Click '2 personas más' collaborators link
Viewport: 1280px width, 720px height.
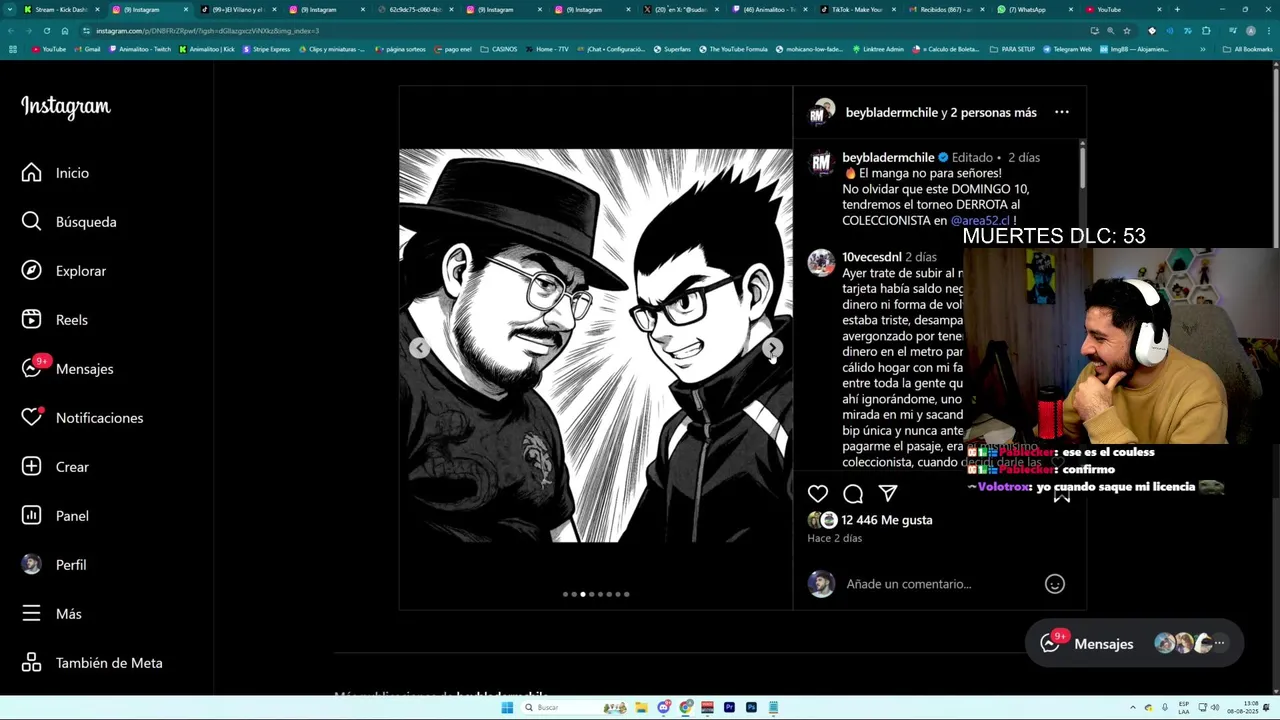coord(993,113)
